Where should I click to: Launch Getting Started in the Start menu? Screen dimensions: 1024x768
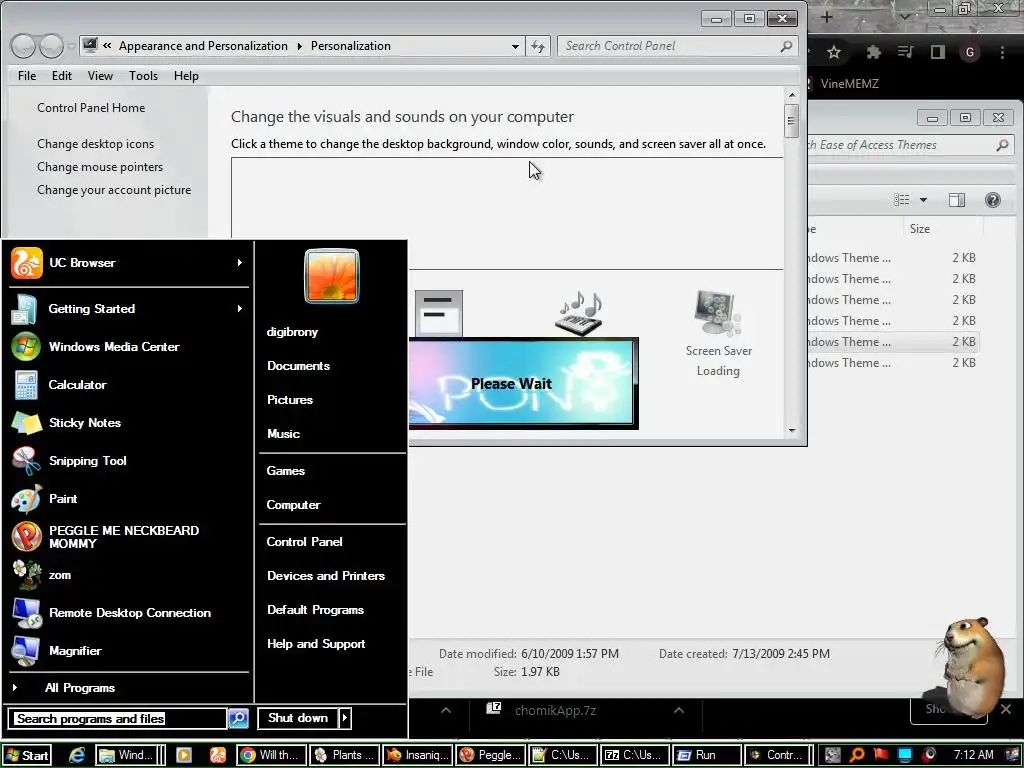coord(129,309)
